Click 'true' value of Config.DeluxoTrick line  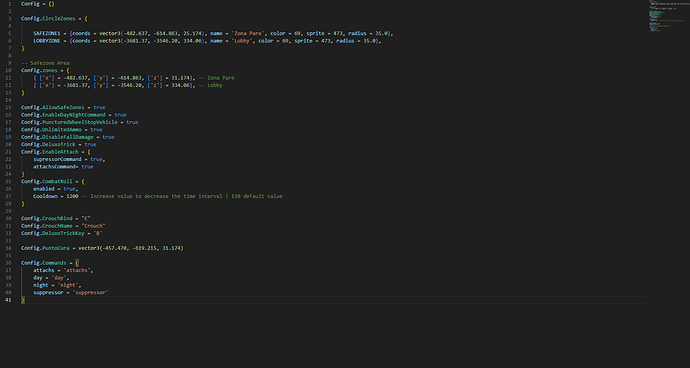click(90, 144)
